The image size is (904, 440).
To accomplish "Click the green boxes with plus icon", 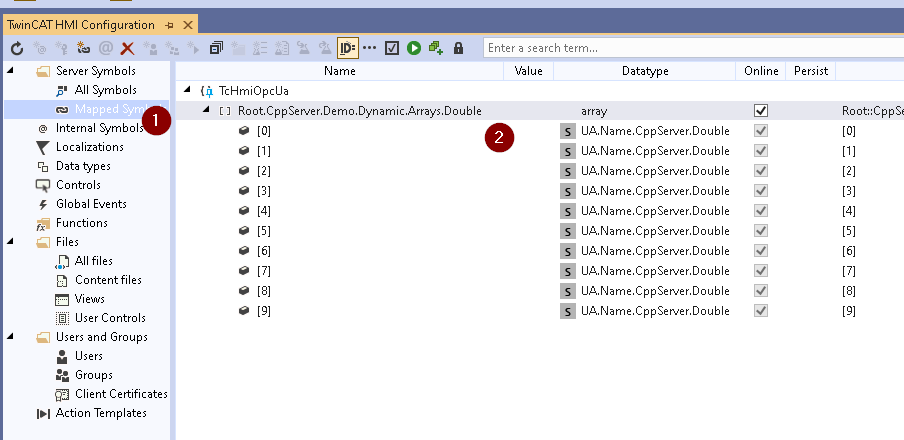I will 436,48.
